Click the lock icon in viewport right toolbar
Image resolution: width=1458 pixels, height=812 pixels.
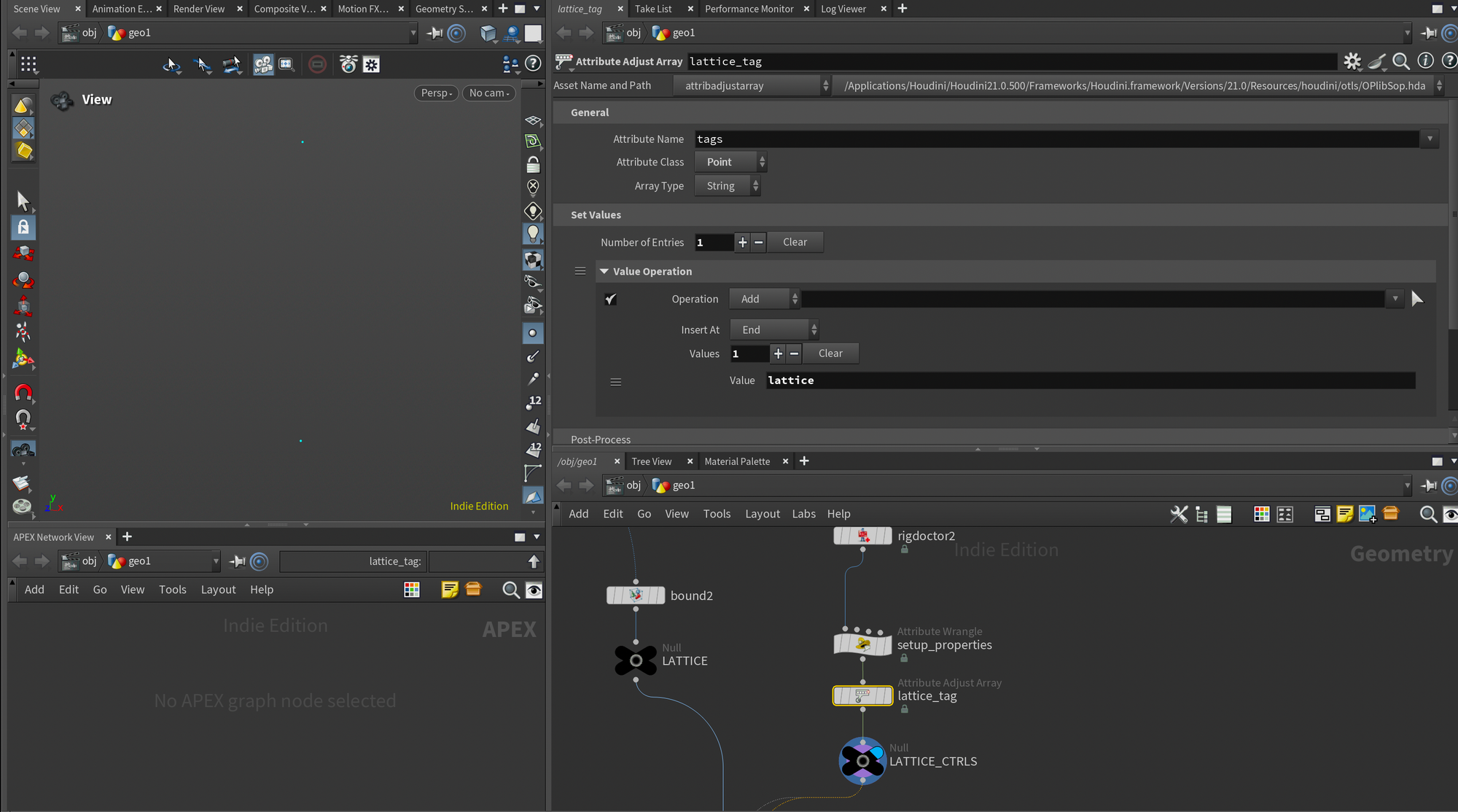pos(533,164)
